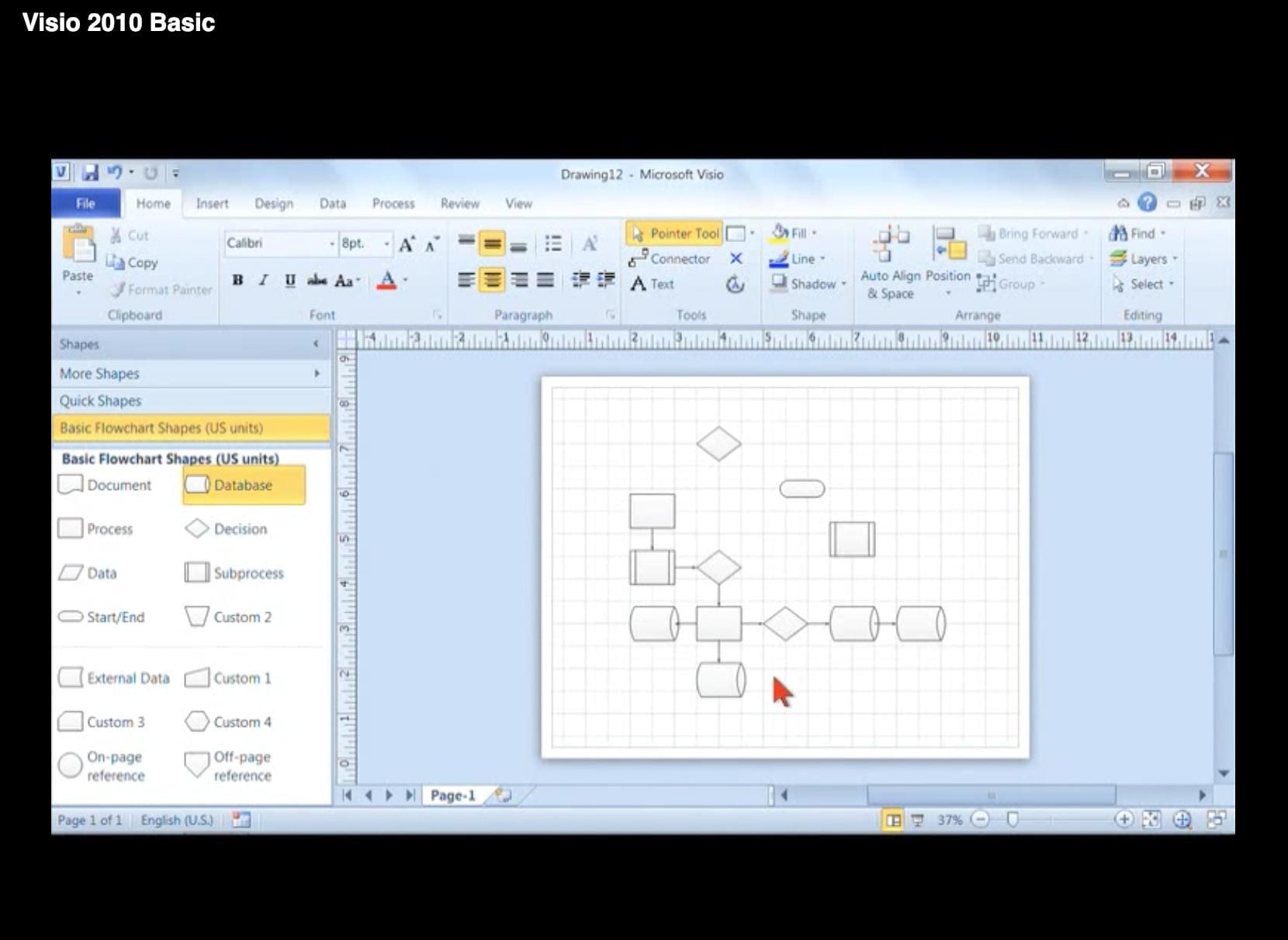Pick the Decision diamond shape in stencil
Viewport: 1288px width, 940px height.
(227, 529)
